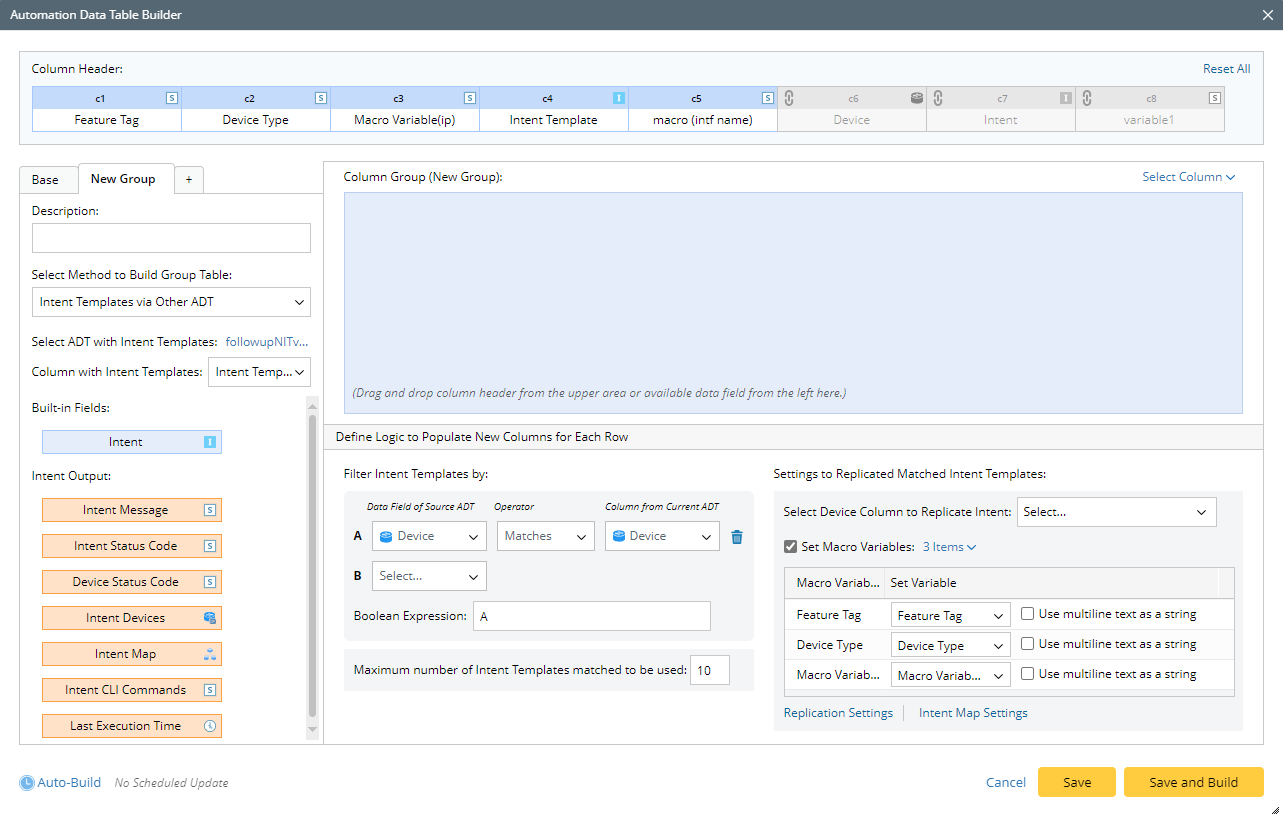Screen dimensions: 1283x816
Task: Uncheck the Set Macro Variables checkbox
Action: tap(791, 547)
